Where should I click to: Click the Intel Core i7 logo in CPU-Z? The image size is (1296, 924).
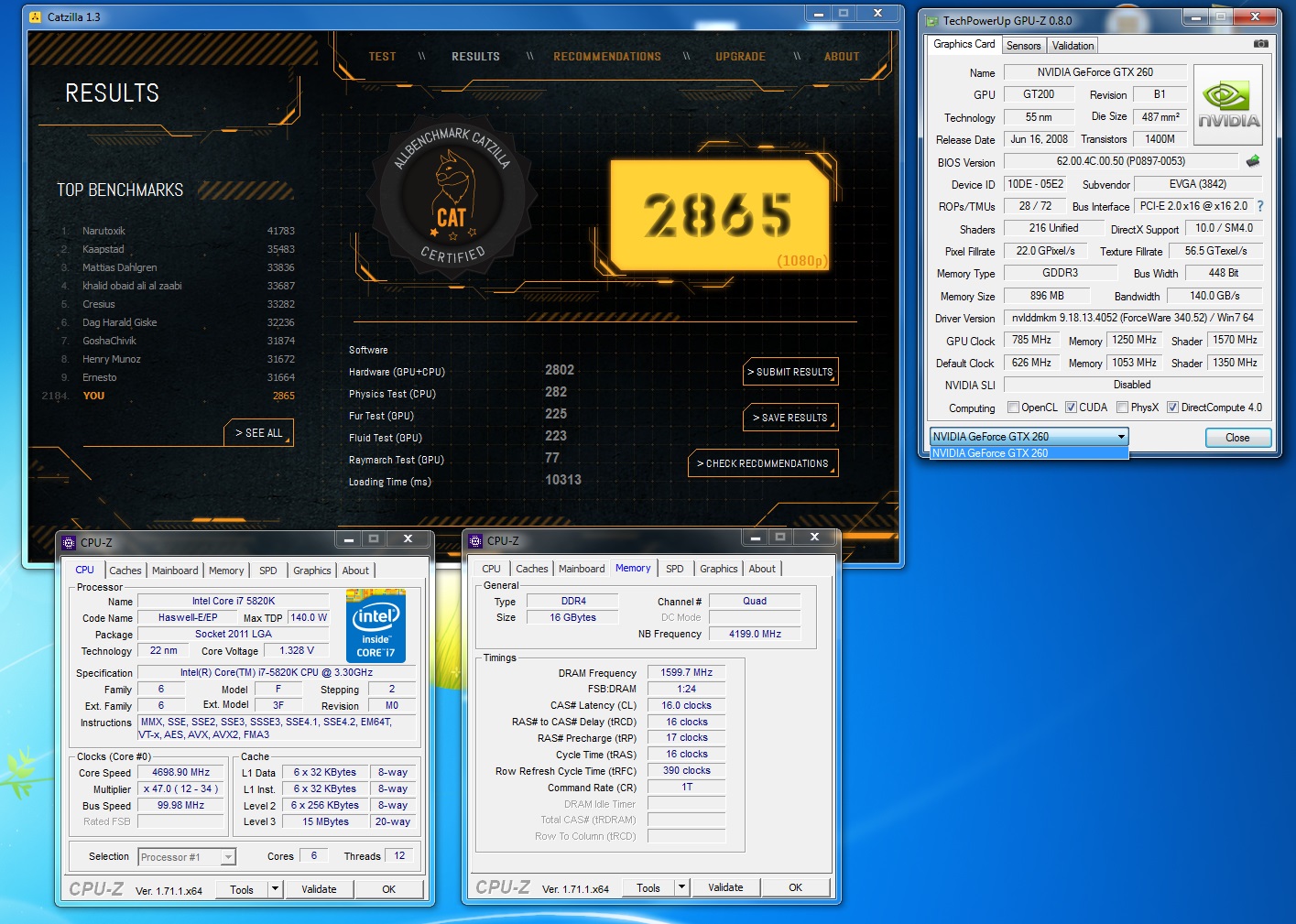pyautogui.click(x=376, y=625)
